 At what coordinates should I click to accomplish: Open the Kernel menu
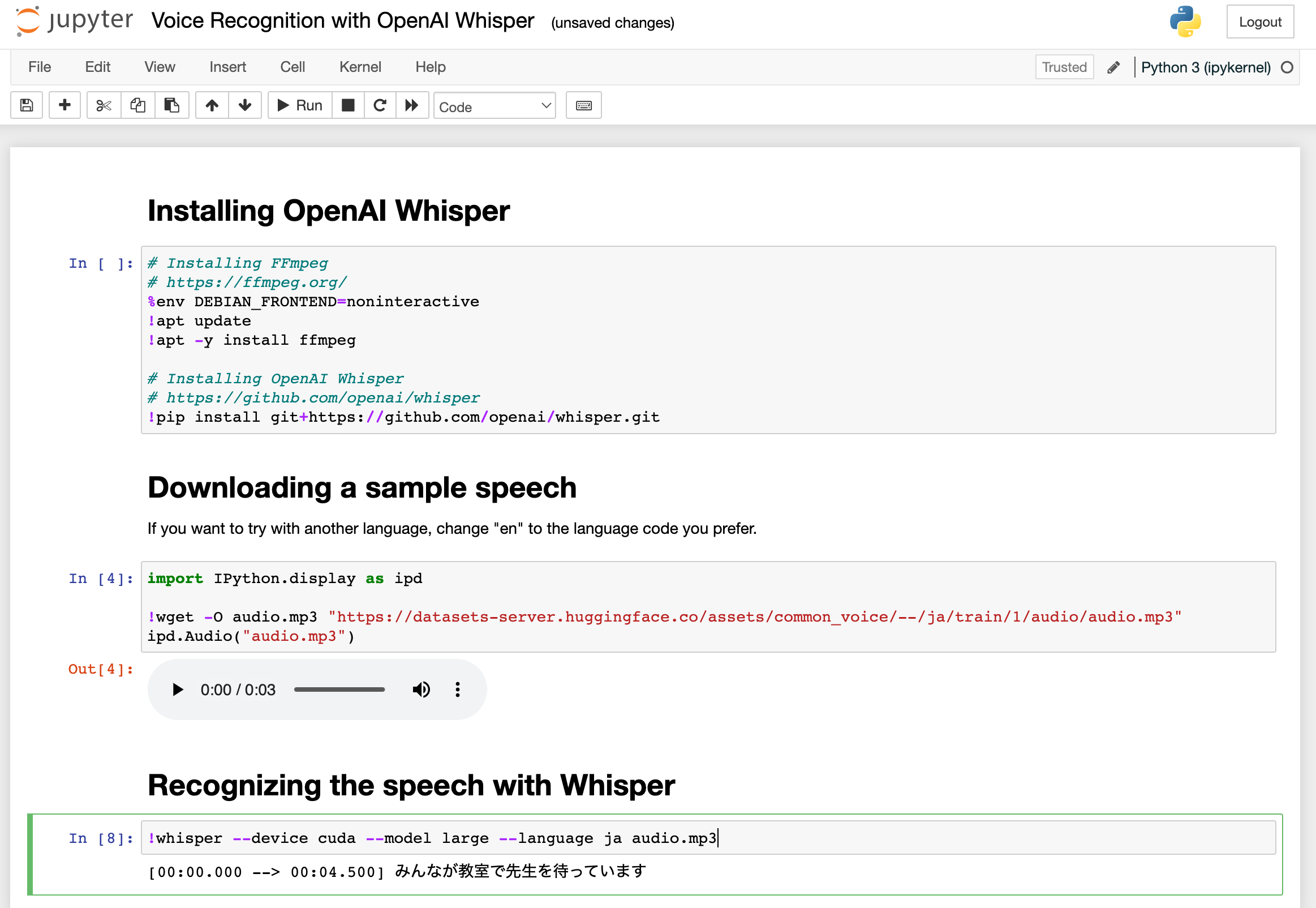[x=360, y=67]
